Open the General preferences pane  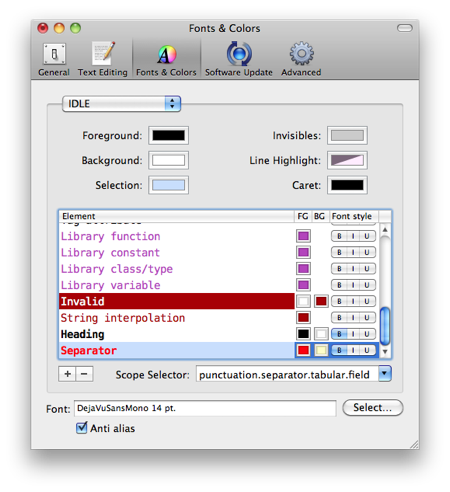coord(54,59)
